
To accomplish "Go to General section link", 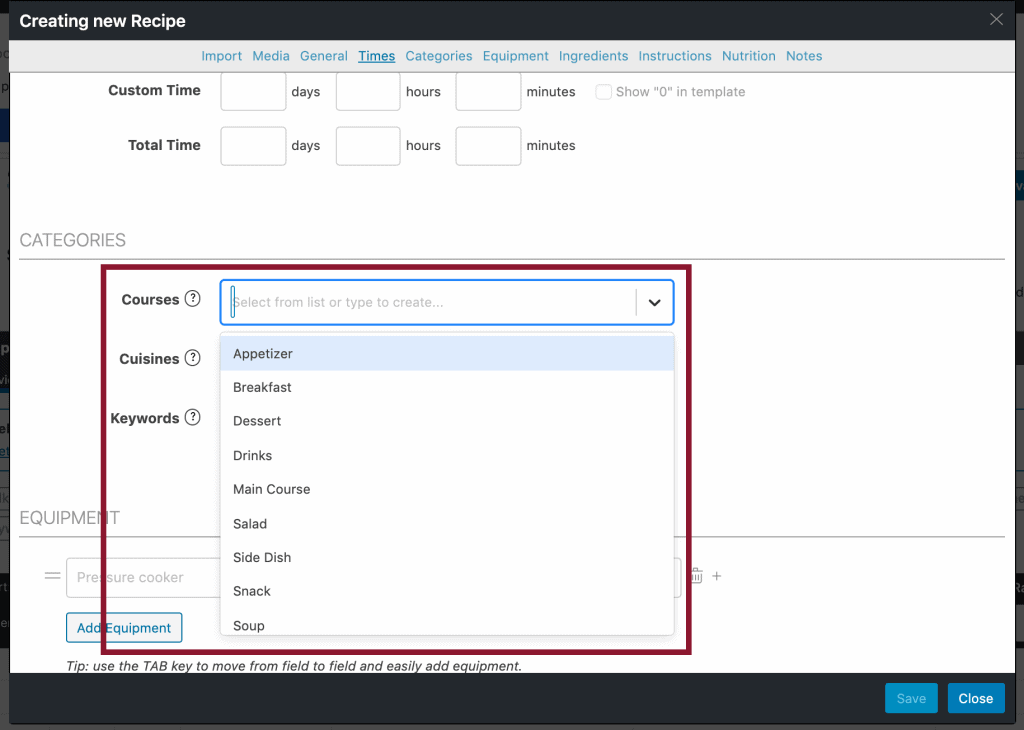I will point(324,56).
